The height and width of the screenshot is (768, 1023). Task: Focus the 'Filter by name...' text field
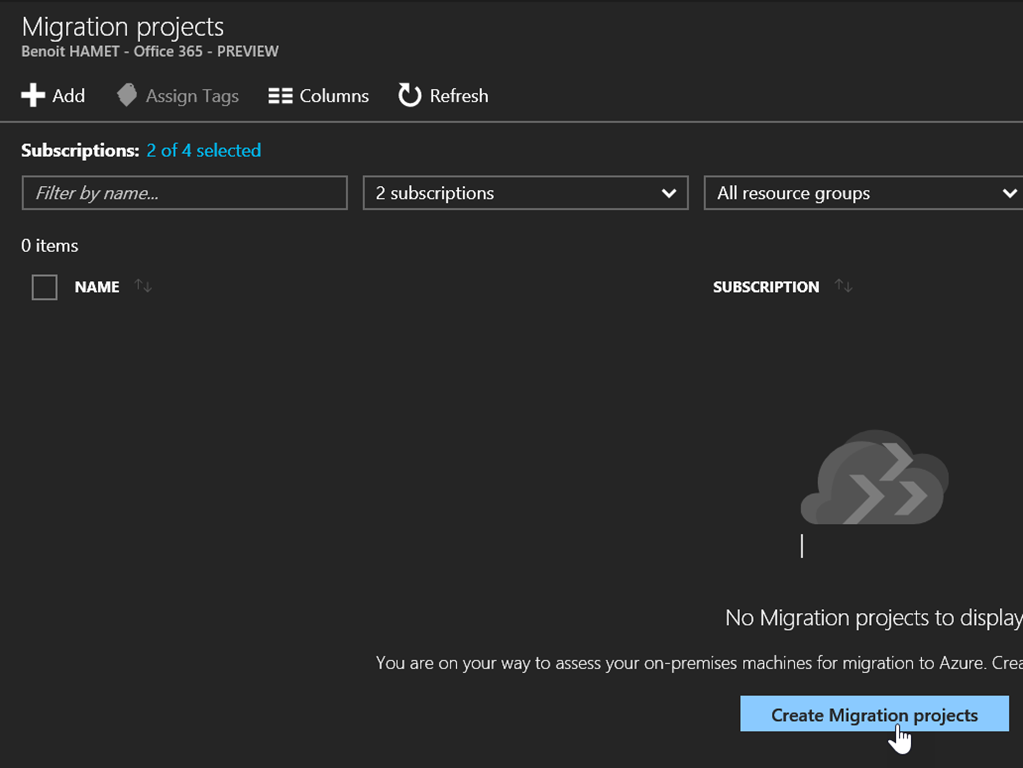(x=184, y=193)
